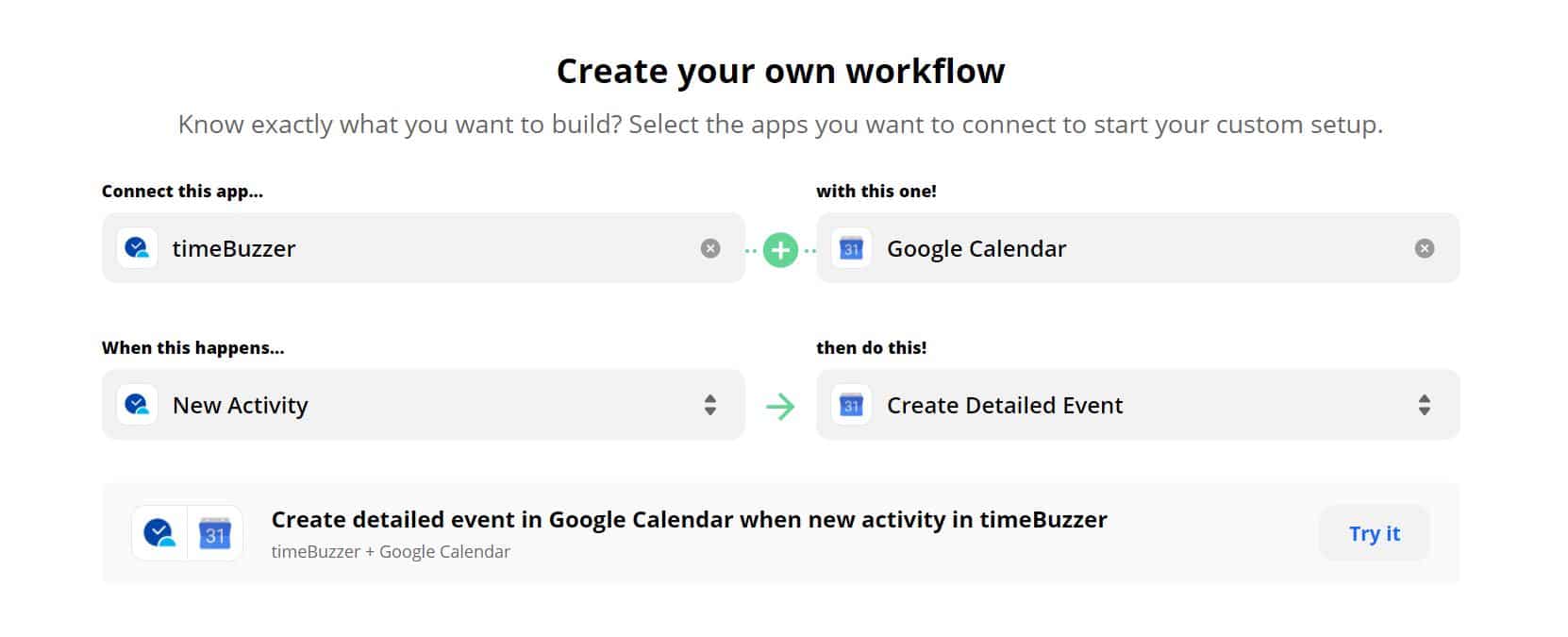This screenshot has height=637, width=1568.
Task: Open the Create detailed event workflow title
Action: [689, 520]
